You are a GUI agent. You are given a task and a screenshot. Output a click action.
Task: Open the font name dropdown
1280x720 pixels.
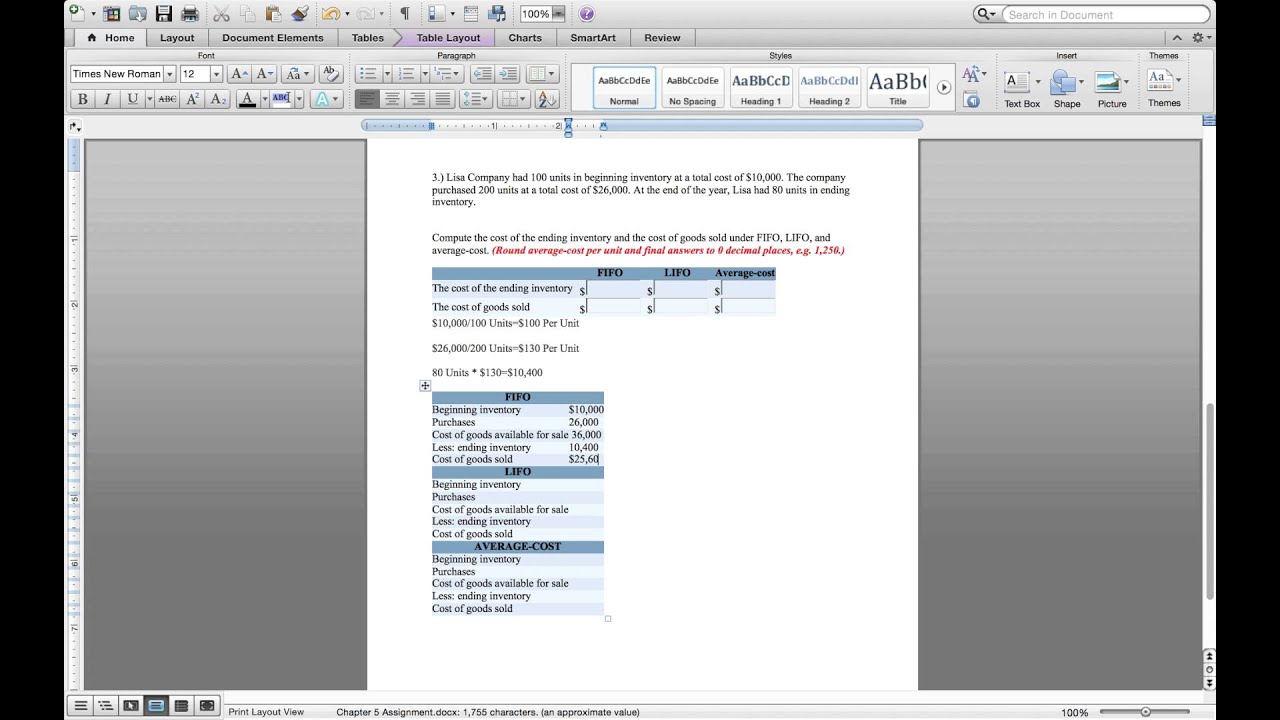point(170,74)
